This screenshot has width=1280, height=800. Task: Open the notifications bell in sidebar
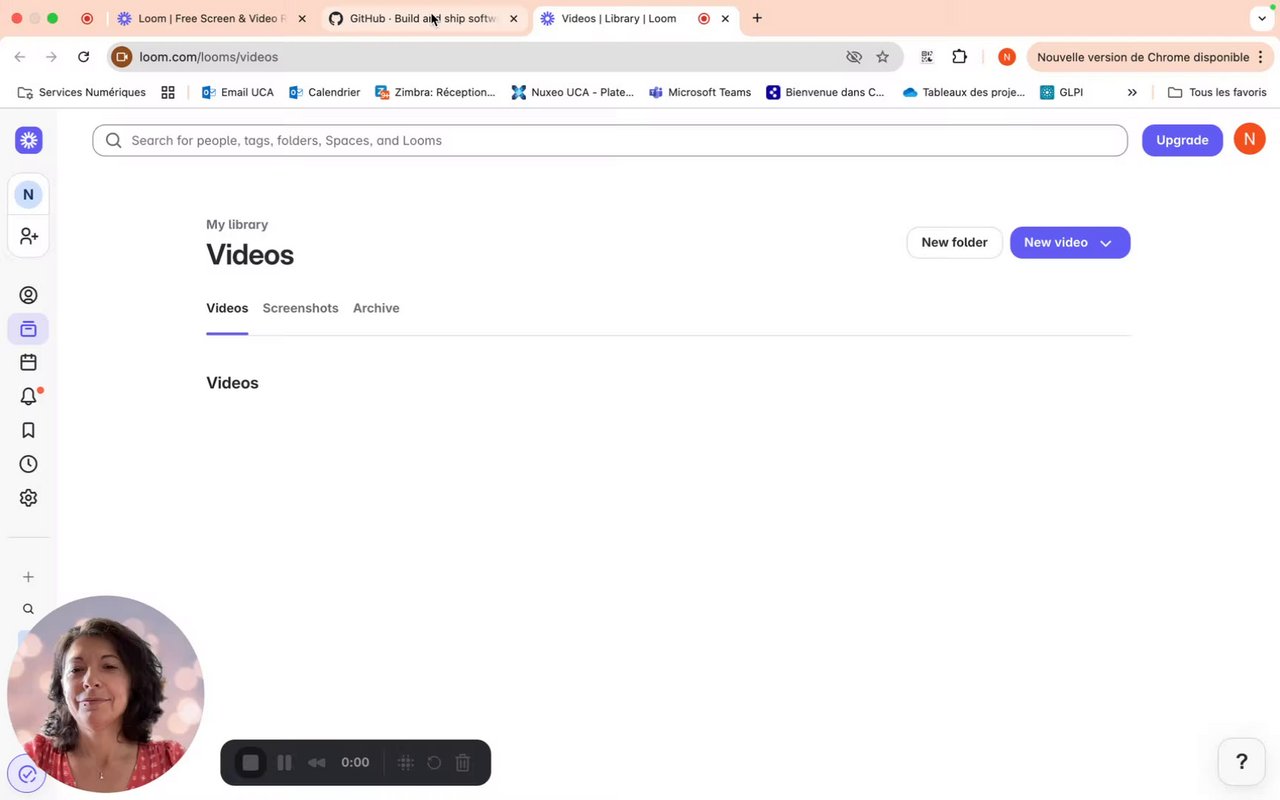click(28, 397)
